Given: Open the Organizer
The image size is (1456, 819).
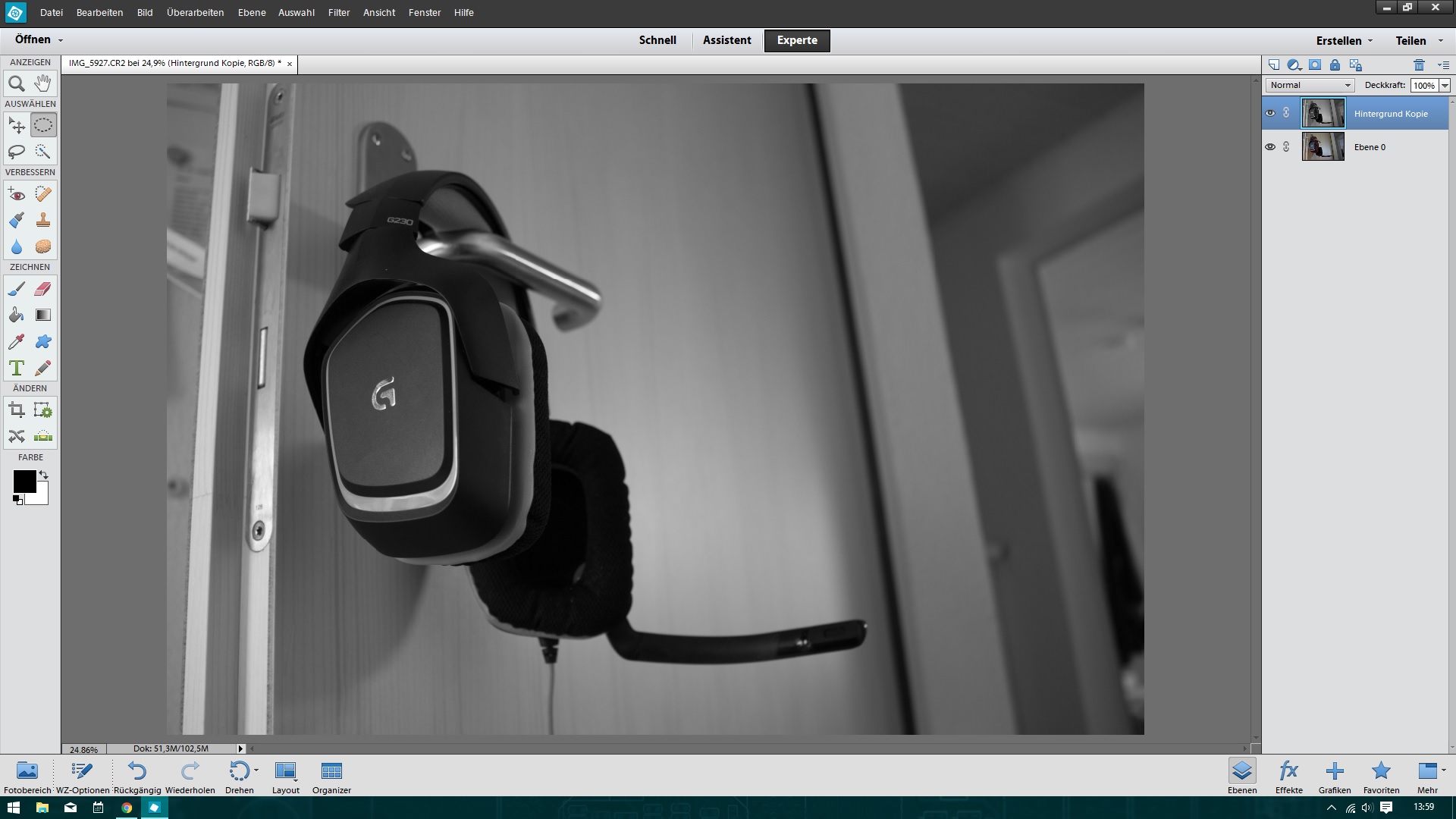Looking at the screenshot, I should [331, 777].
